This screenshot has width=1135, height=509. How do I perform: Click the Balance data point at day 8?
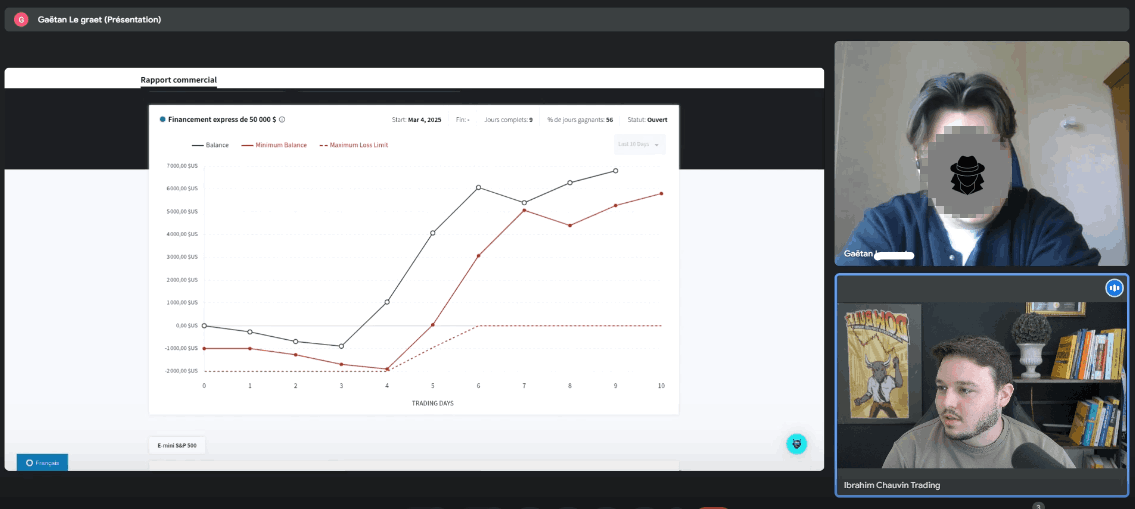(570, 182)
